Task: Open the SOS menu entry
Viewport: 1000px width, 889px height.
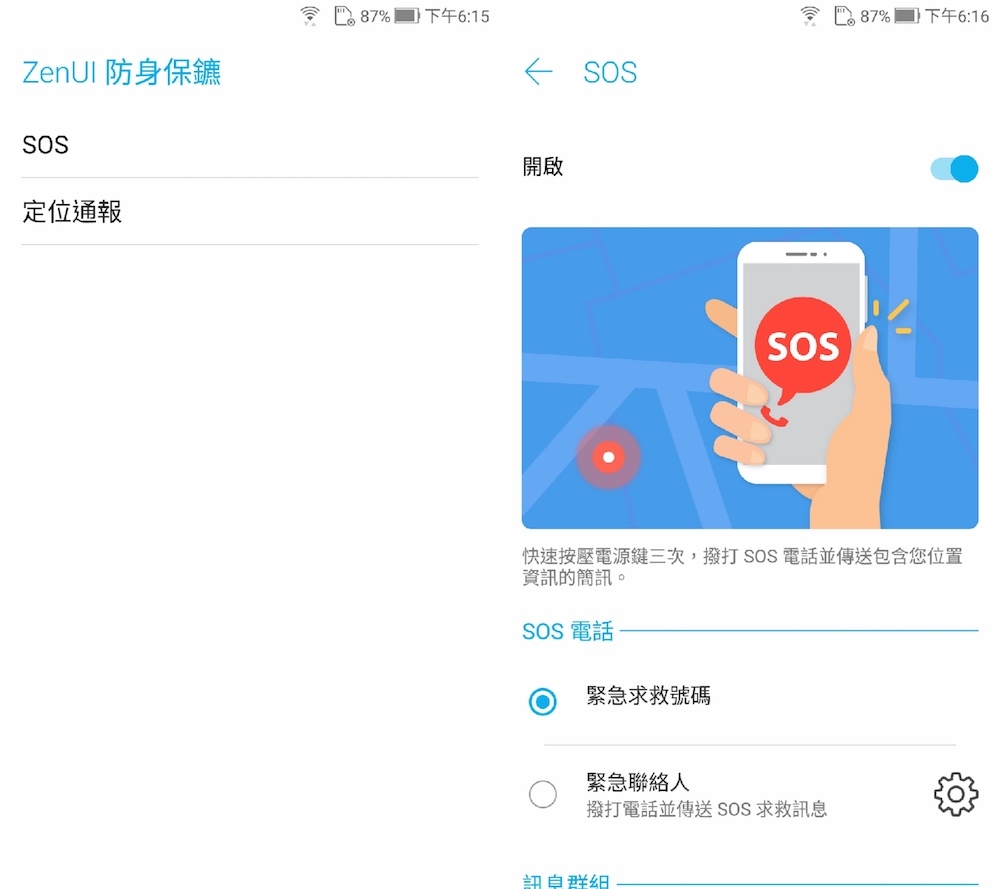Action: click(x=250, y=145)
